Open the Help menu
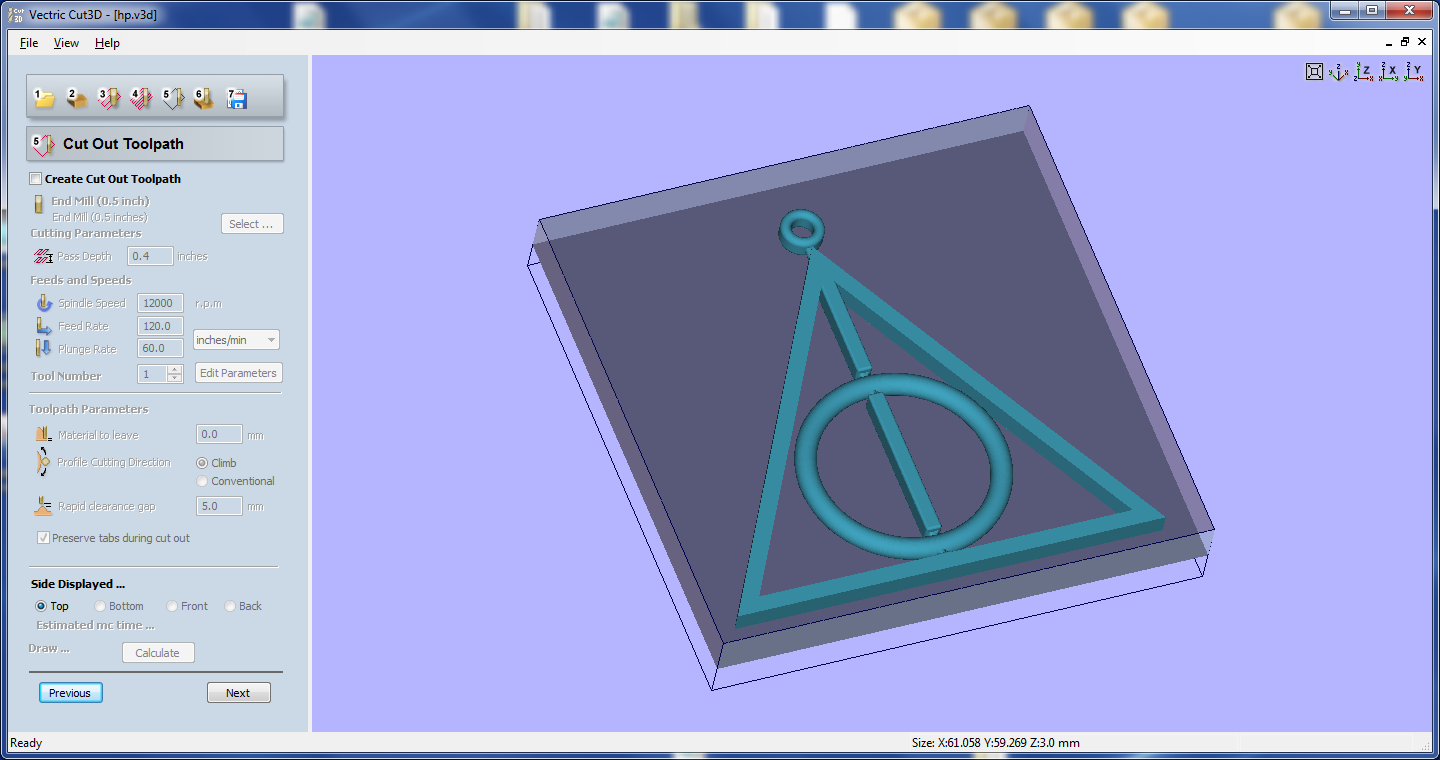 [x=107, y=43]
